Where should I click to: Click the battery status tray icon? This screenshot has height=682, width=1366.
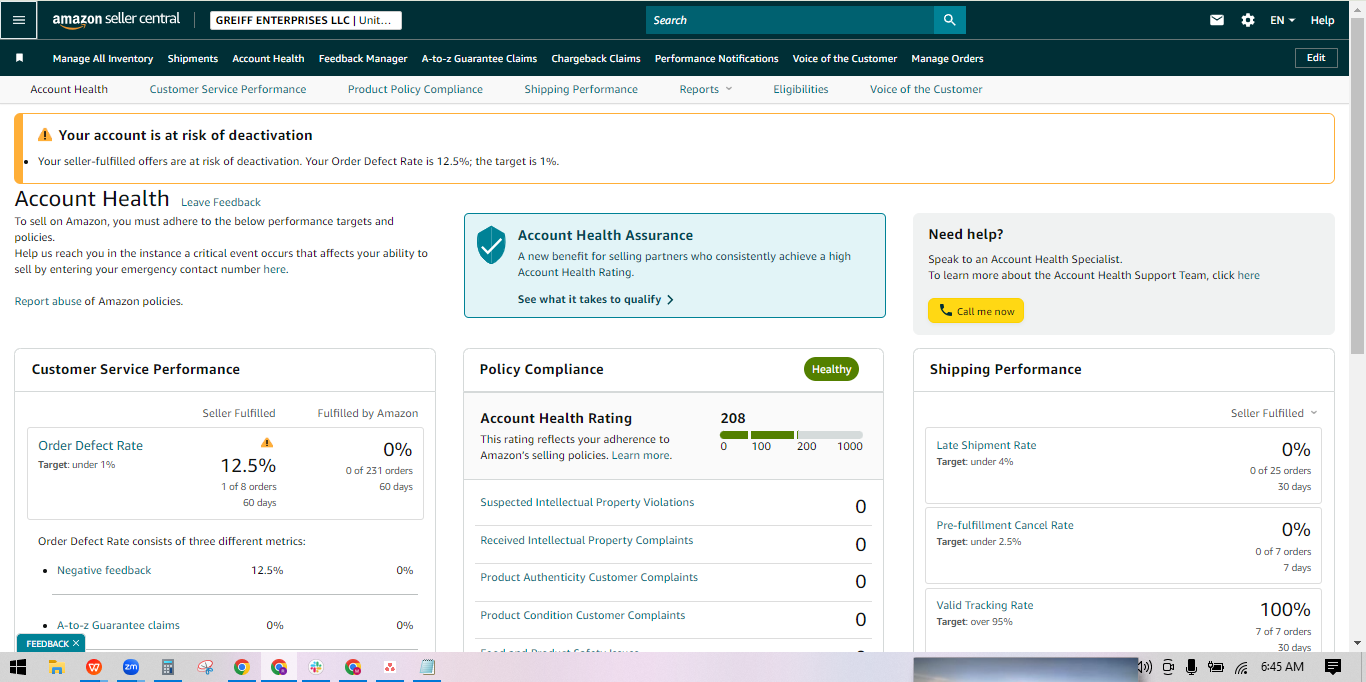(1216, 667)
